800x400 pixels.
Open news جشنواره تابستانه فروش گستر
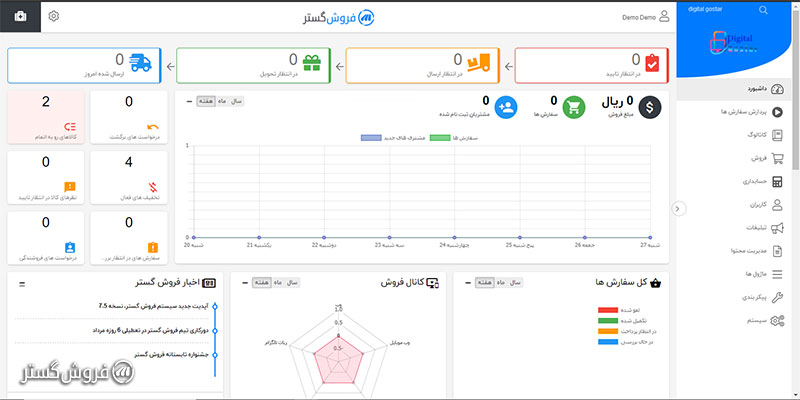pos(172,355)
